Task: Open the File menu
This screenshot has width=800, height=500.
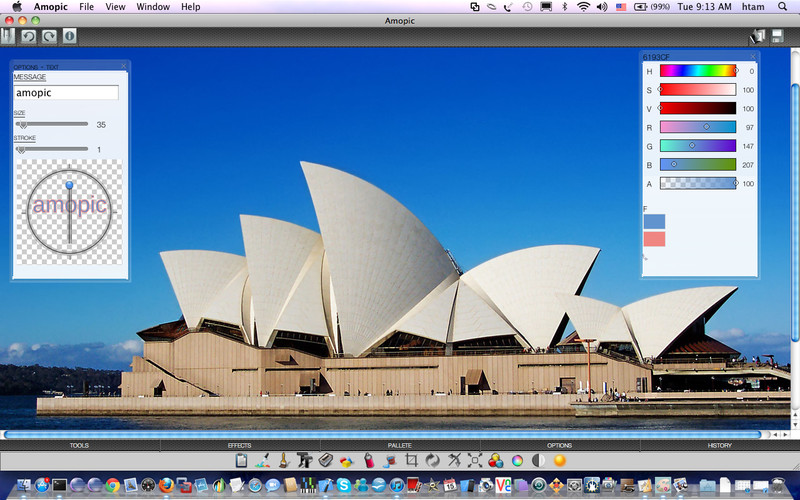Action: click(87, 7)
